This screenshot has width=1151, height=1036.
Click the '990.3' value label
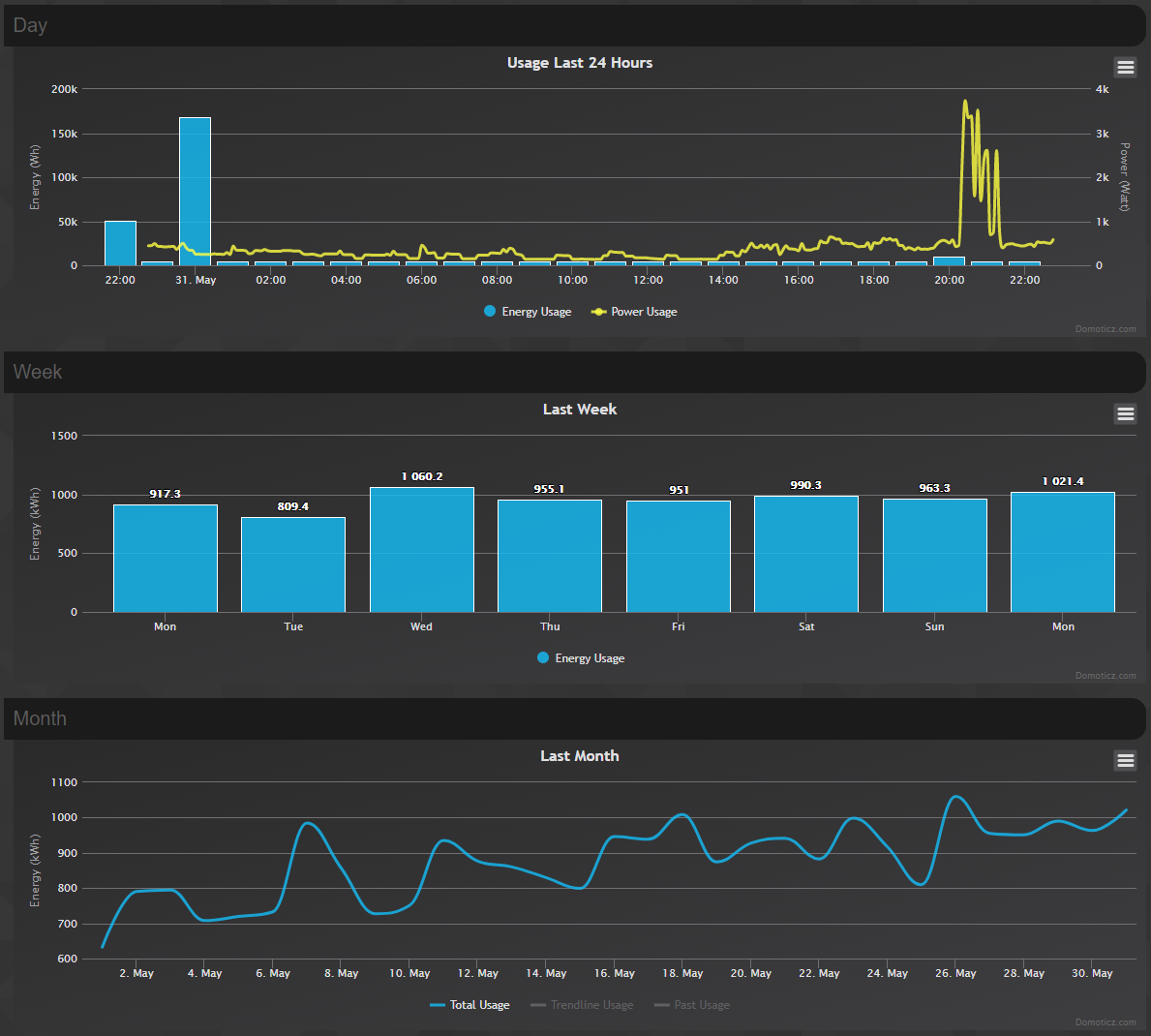(x=806, y=485)
